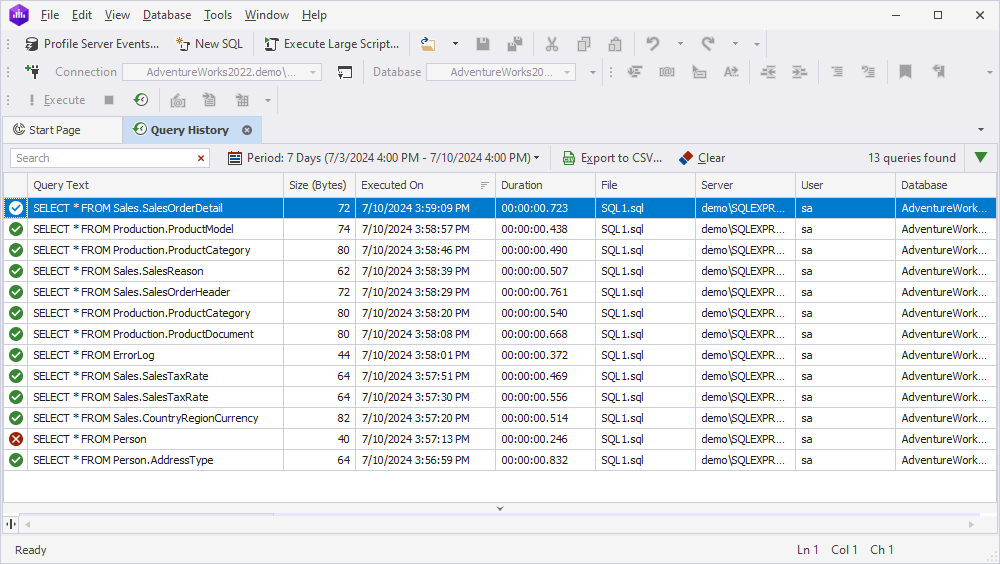Toggle bookmark with the bookmark icon
This screenshot has height=564, width=1000.
(x=905, y=71)
